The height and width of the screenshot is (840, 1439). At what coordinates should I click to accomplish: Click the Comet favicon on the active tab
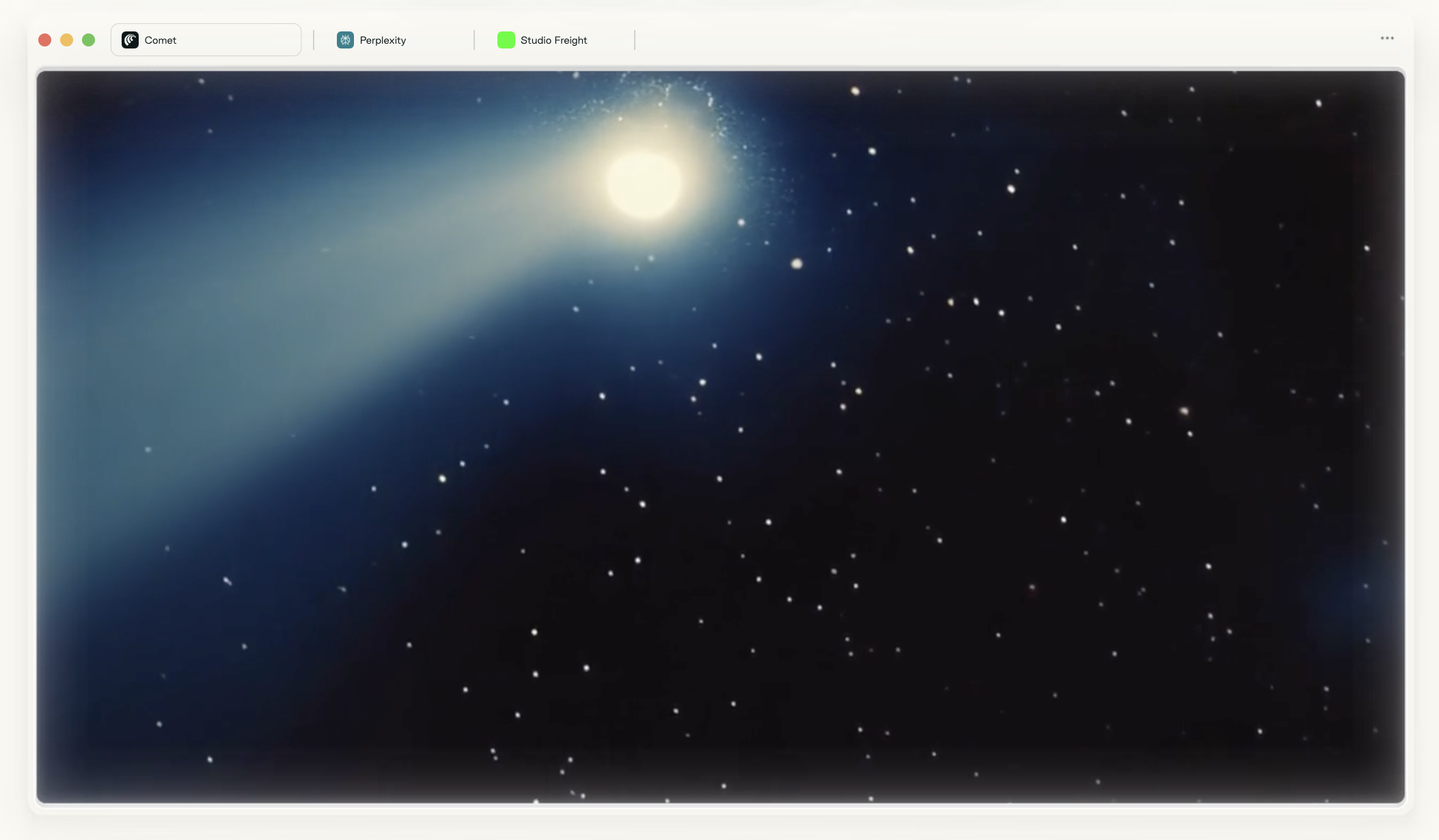(x=131, y=40)
